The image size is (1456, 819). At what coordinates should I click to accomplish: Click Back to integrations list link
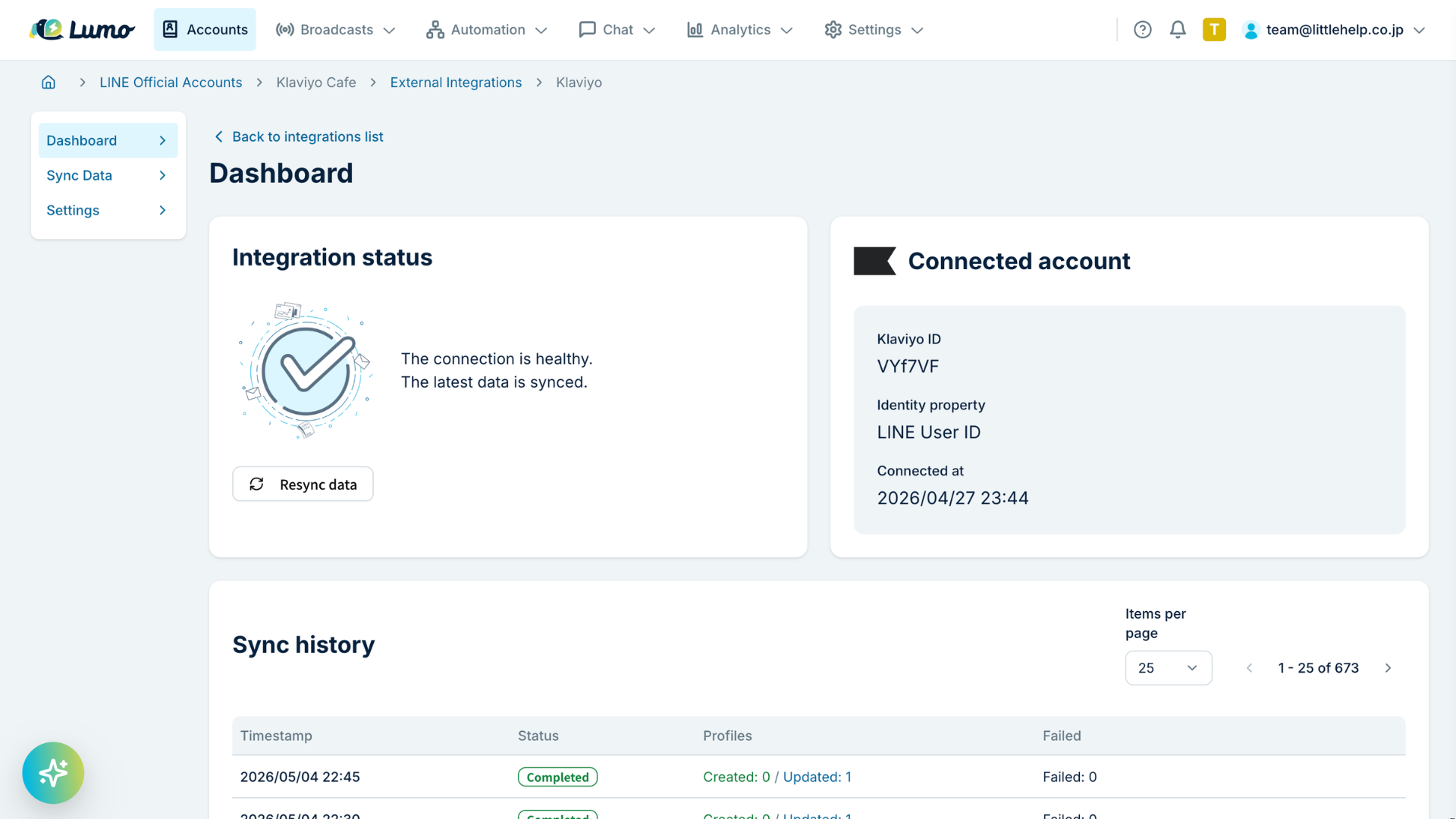click(299, 136)
